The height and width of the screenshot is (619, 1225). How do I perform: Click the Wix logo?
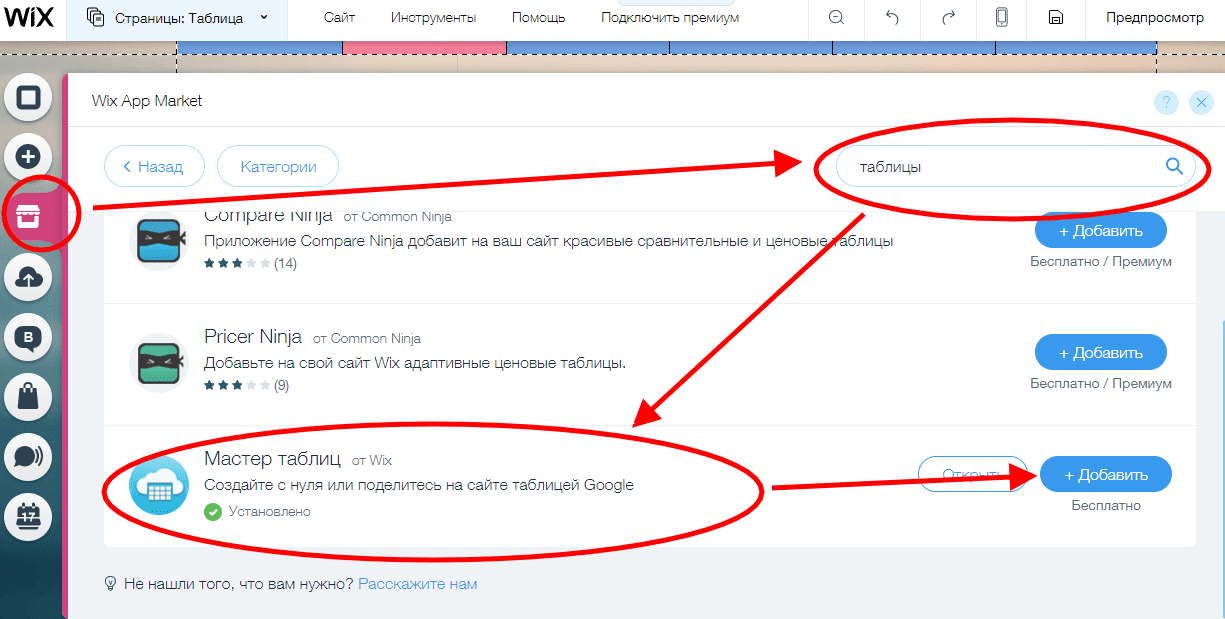tap(29, 17)
